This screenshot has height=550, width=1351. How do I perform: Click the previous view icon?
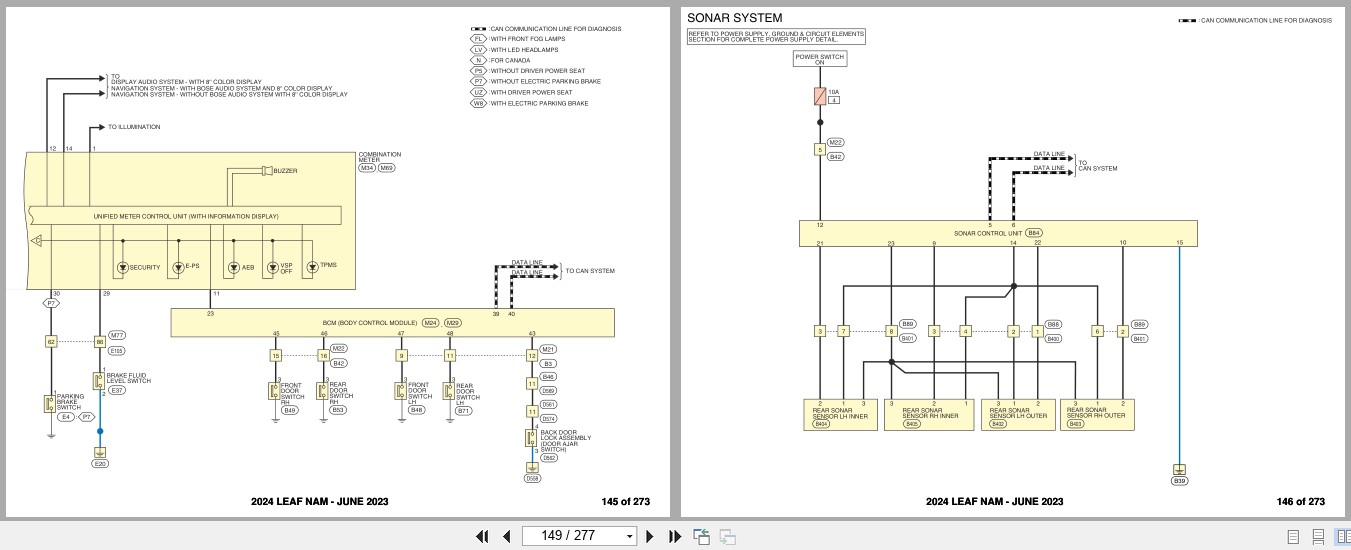[x=701, y=536]
